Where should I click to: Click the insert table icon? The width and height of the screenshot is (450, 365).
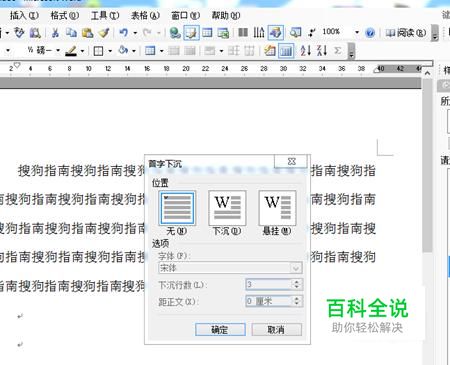[x=207, y=33]
